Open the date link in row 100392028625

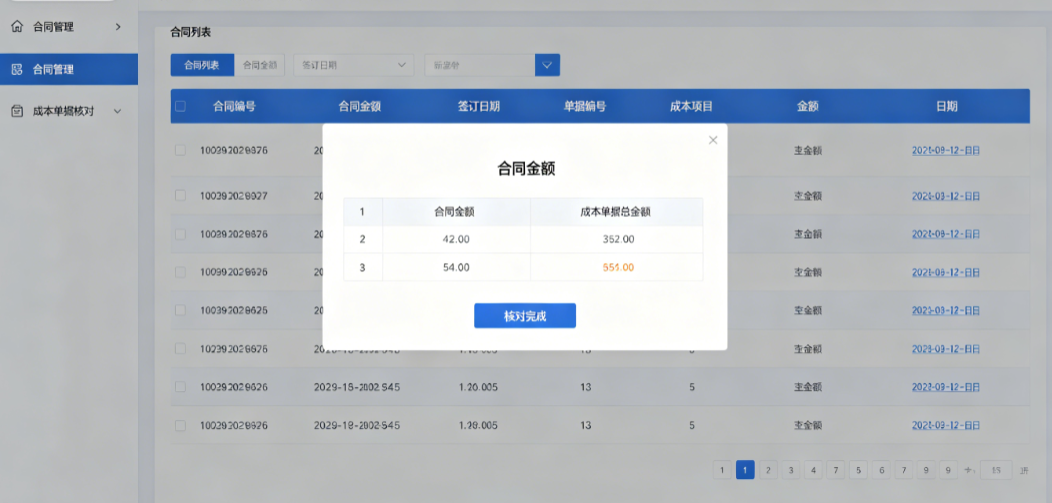pos(945,311)
